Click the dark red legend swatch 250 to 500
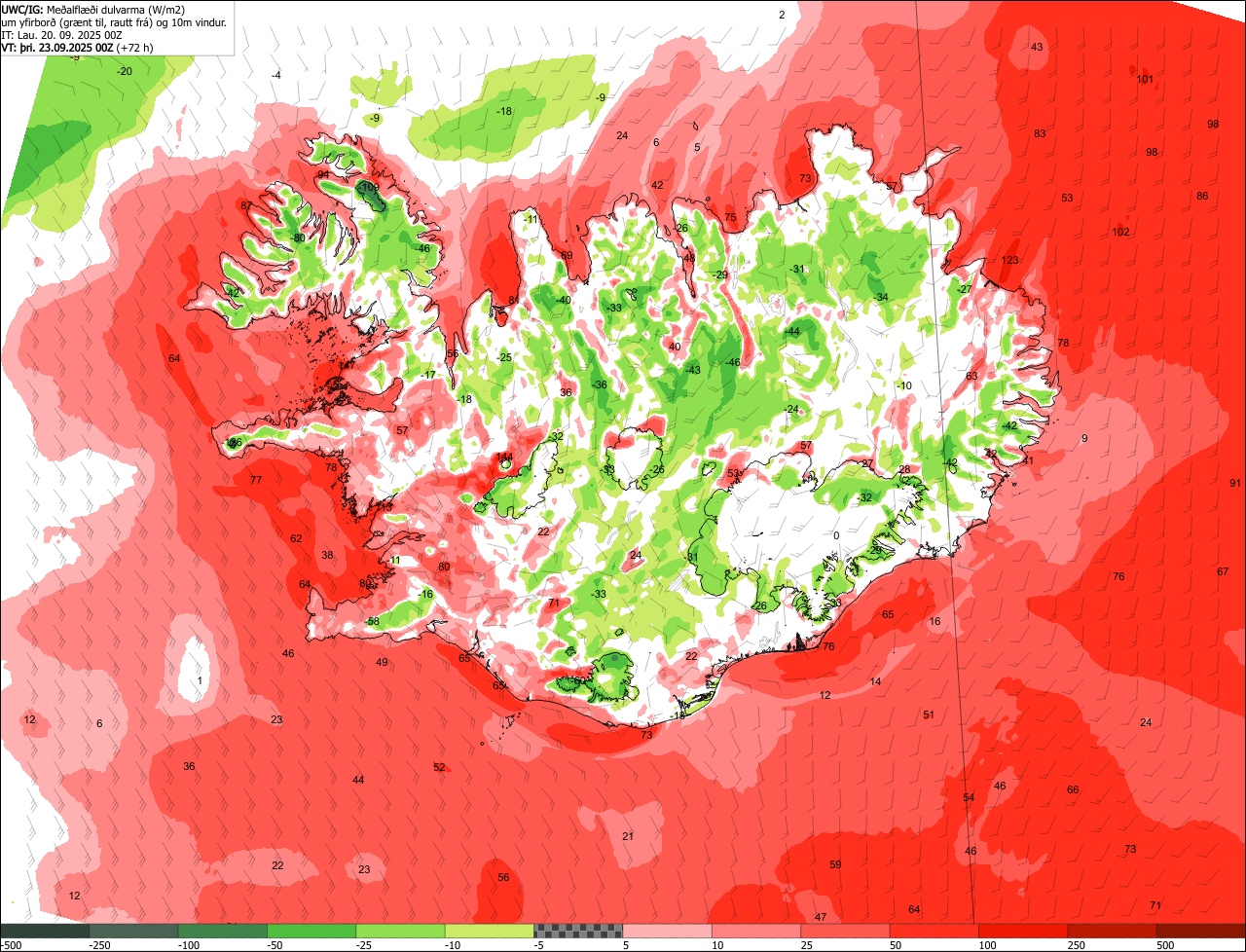The width and height of the screenshot is (1246, 952). [1112, 931]
